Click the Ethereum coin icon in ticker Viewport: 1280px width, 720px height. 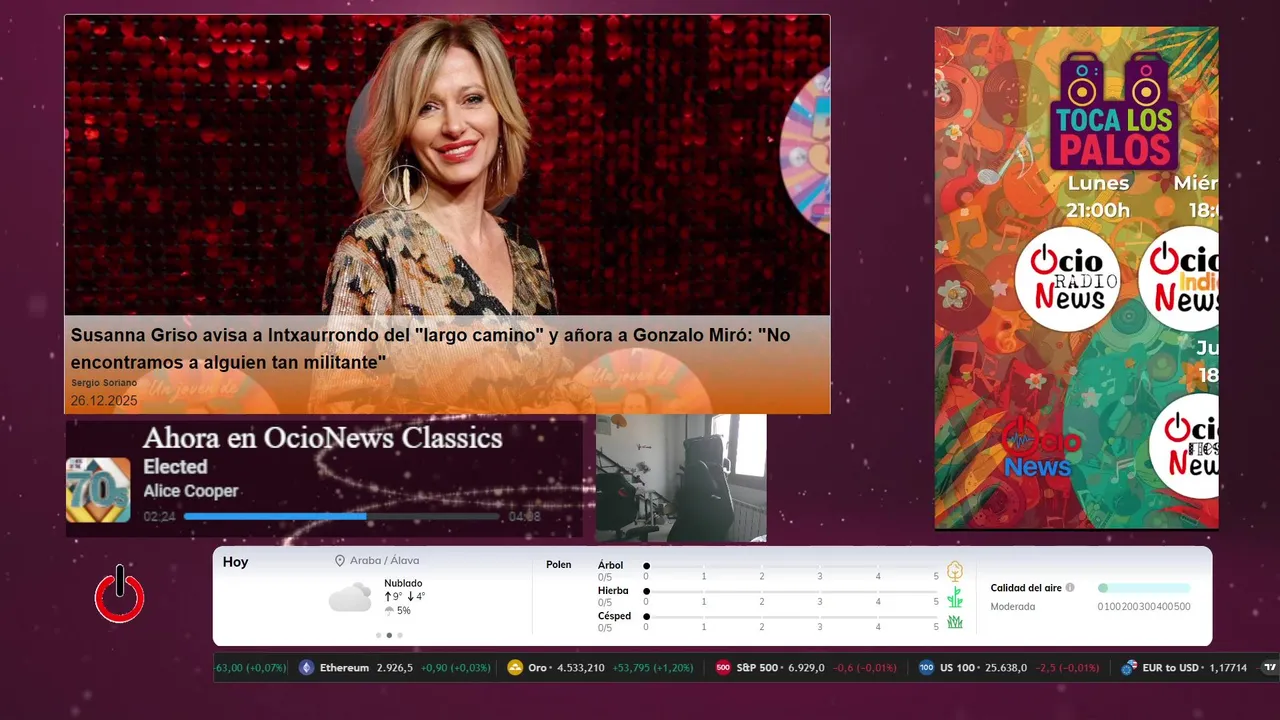[307, 668]
